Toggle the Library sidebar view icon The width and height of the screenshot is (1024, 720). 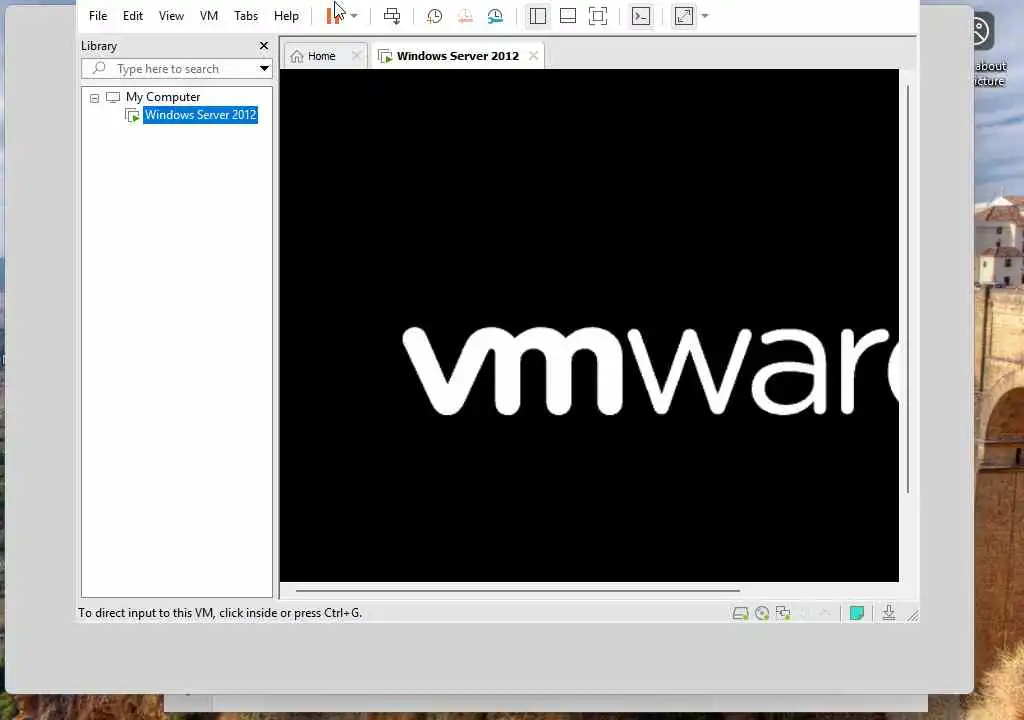pyautogui.click(x=537, y=16)
